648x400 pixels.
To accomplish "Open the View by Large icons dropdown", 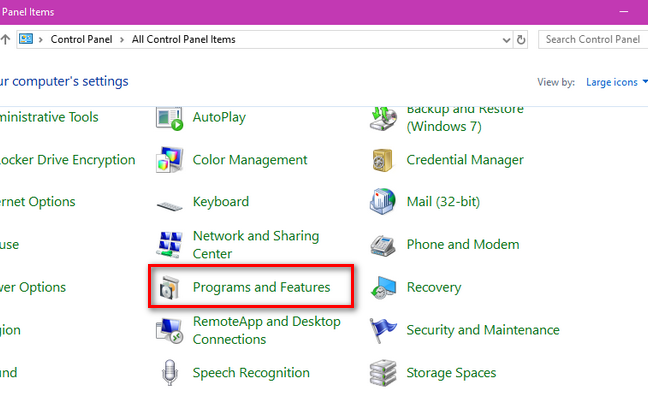I will pos(616,82).
